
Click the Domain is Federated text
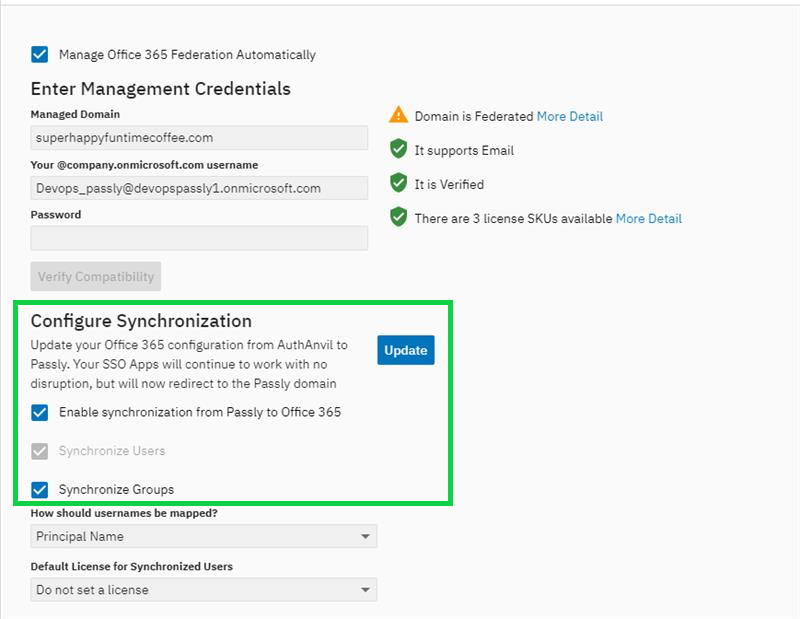pyautogui.click(x=474, y=116)
